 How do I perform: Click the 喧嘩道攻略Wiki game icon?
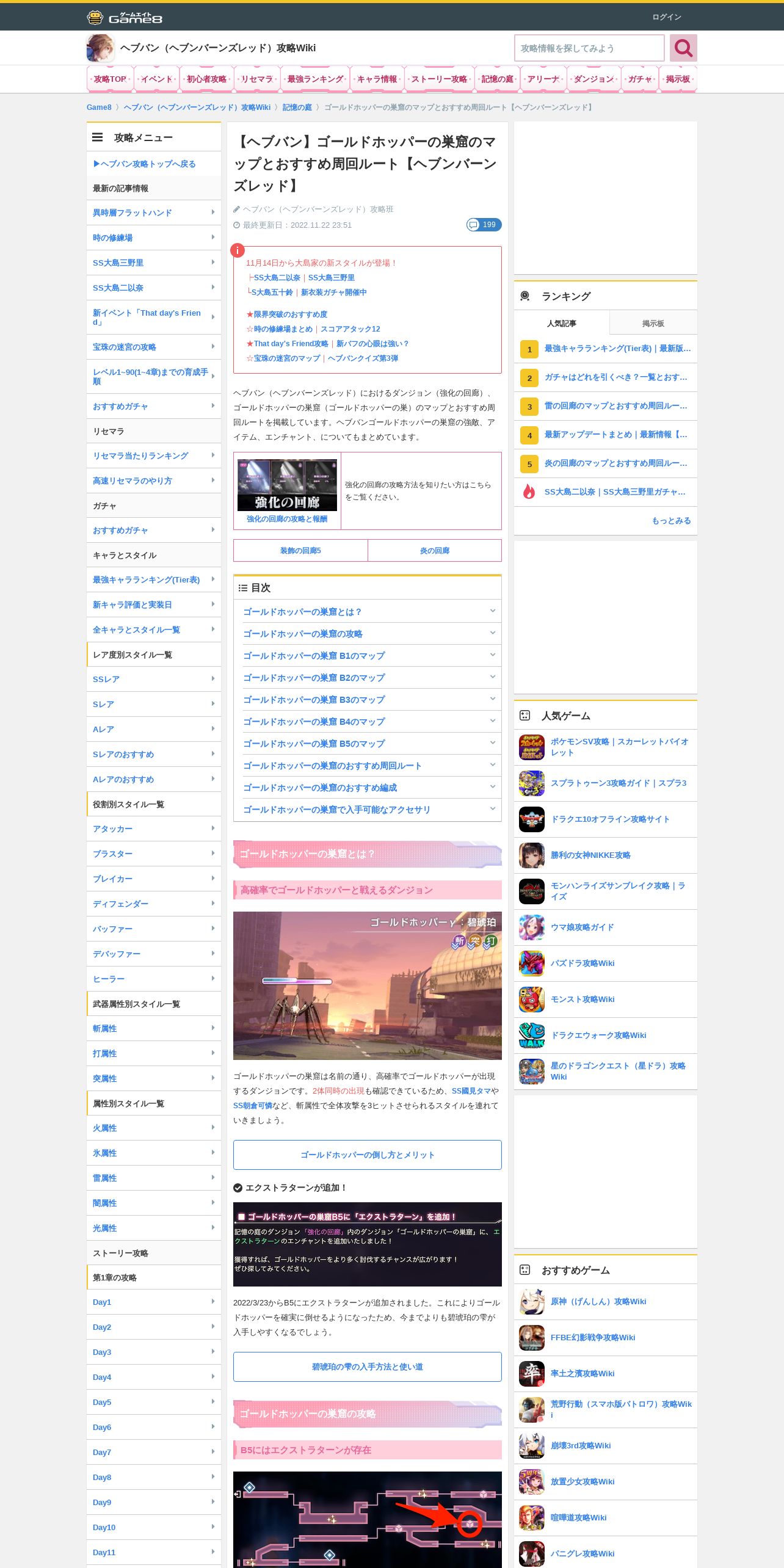pos(532,1518)
